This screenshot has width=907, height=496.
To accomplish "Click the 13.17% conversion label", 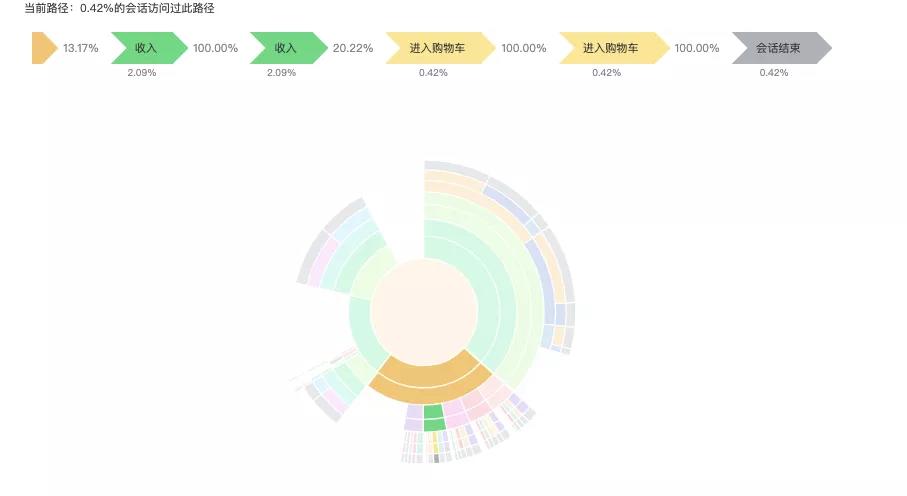I will click(80, 48).
